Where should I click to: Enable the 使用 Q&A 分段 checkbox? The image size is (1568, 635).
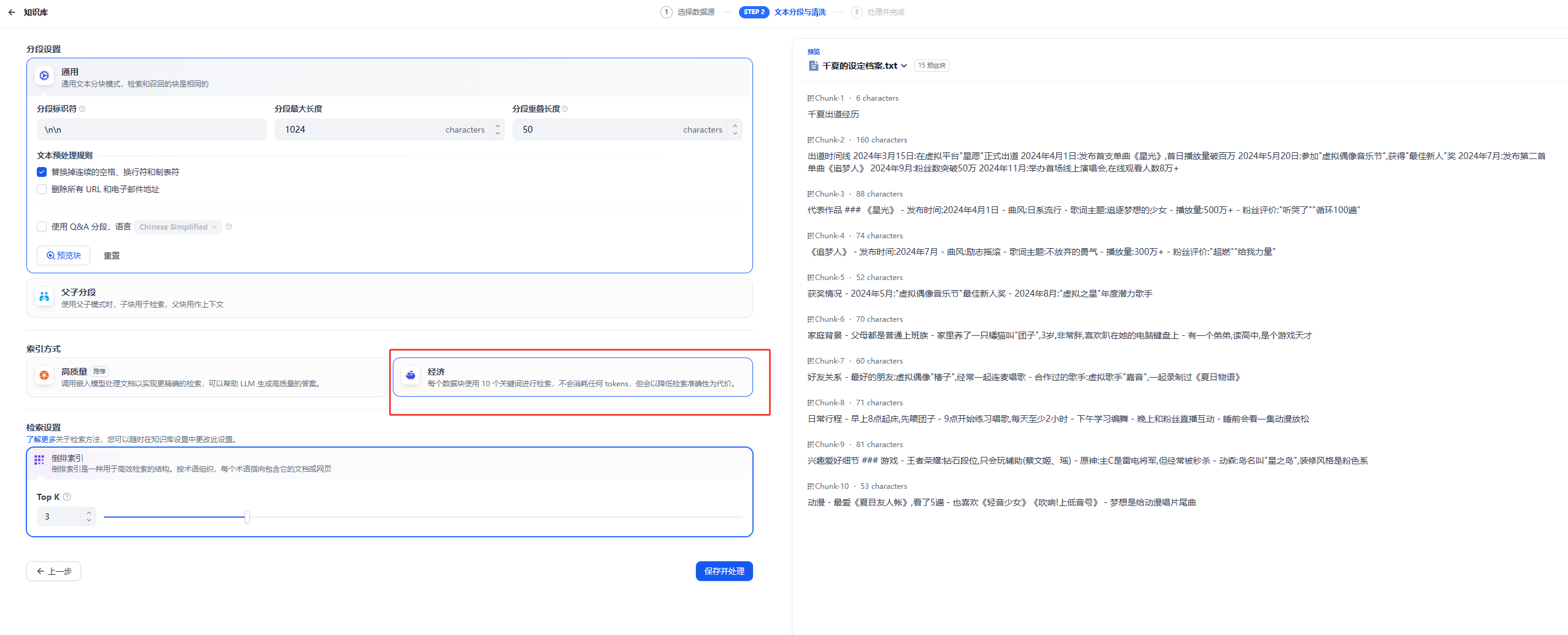point(42,227)
